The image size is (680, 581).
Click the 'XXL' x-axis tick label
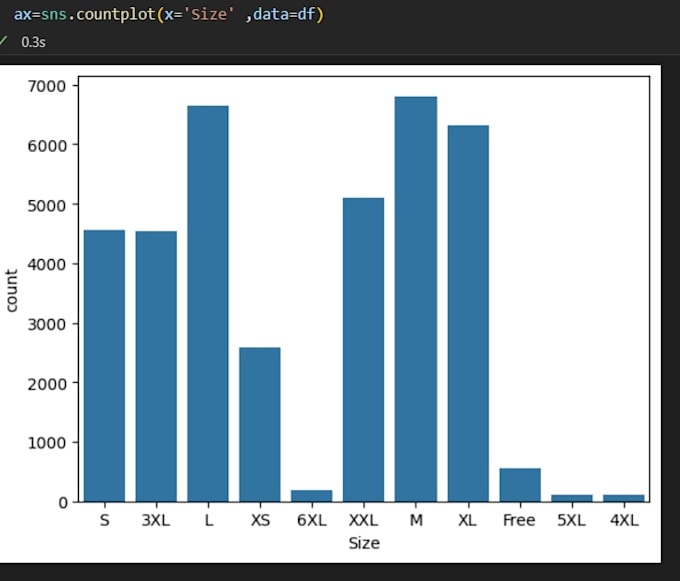pos(363,520)
